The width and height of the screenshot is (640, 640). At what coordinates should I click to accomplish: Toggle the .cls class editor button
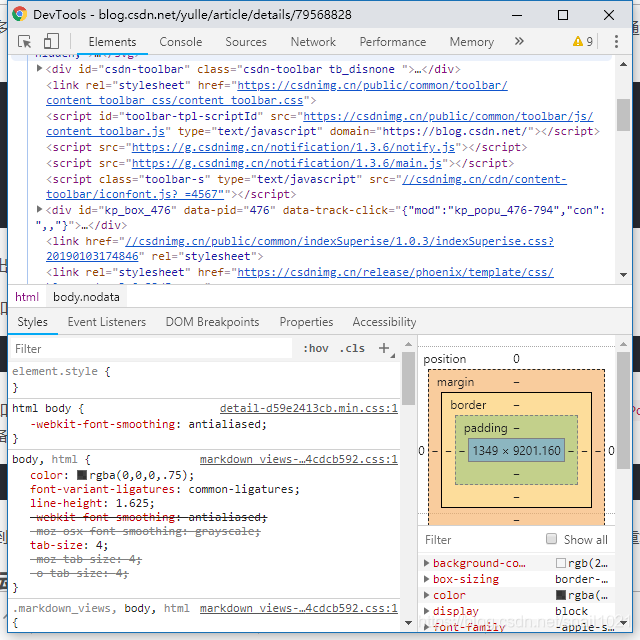tap(352, 348)
